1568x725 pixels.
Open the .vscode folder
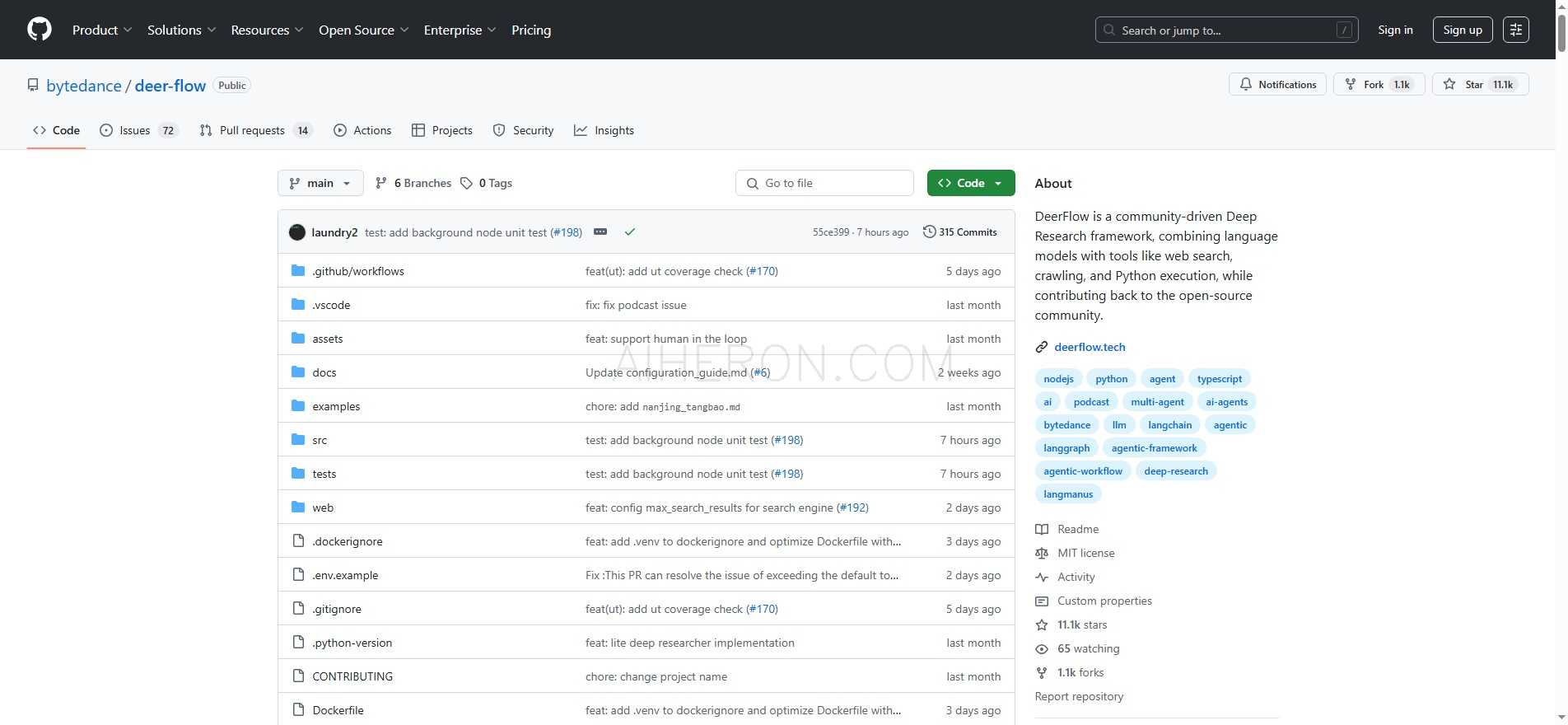coord(331,305)
